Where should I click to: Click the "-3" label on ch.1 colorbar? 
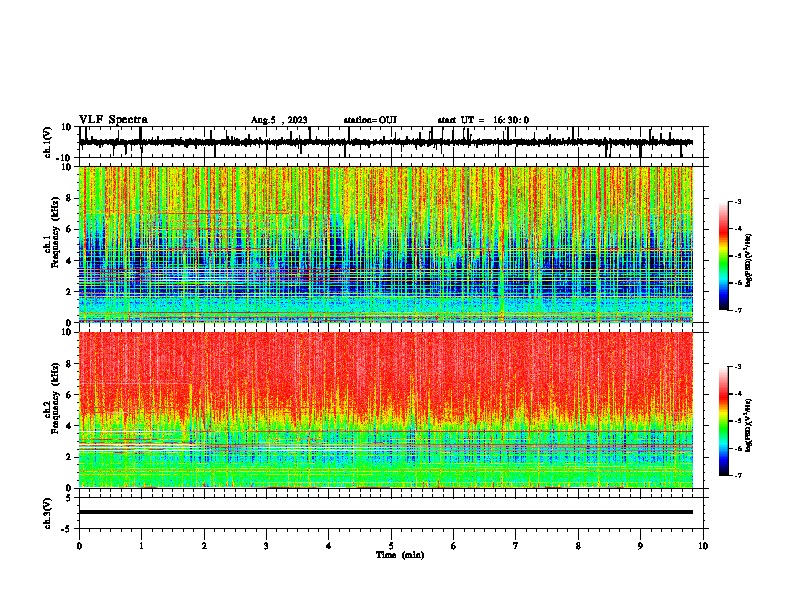coord(738,202)
